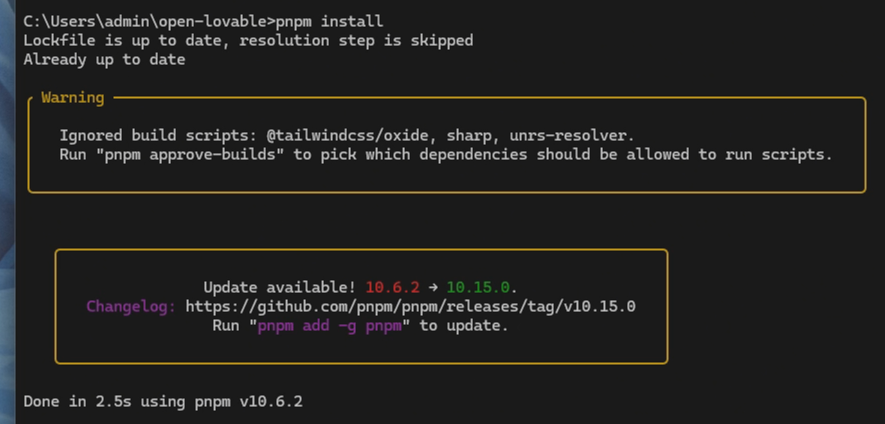Image resolution: width=885 pixels, height=424 pixels.
Task: Click the "Ignored build scripts:" text
Action: 158,135
